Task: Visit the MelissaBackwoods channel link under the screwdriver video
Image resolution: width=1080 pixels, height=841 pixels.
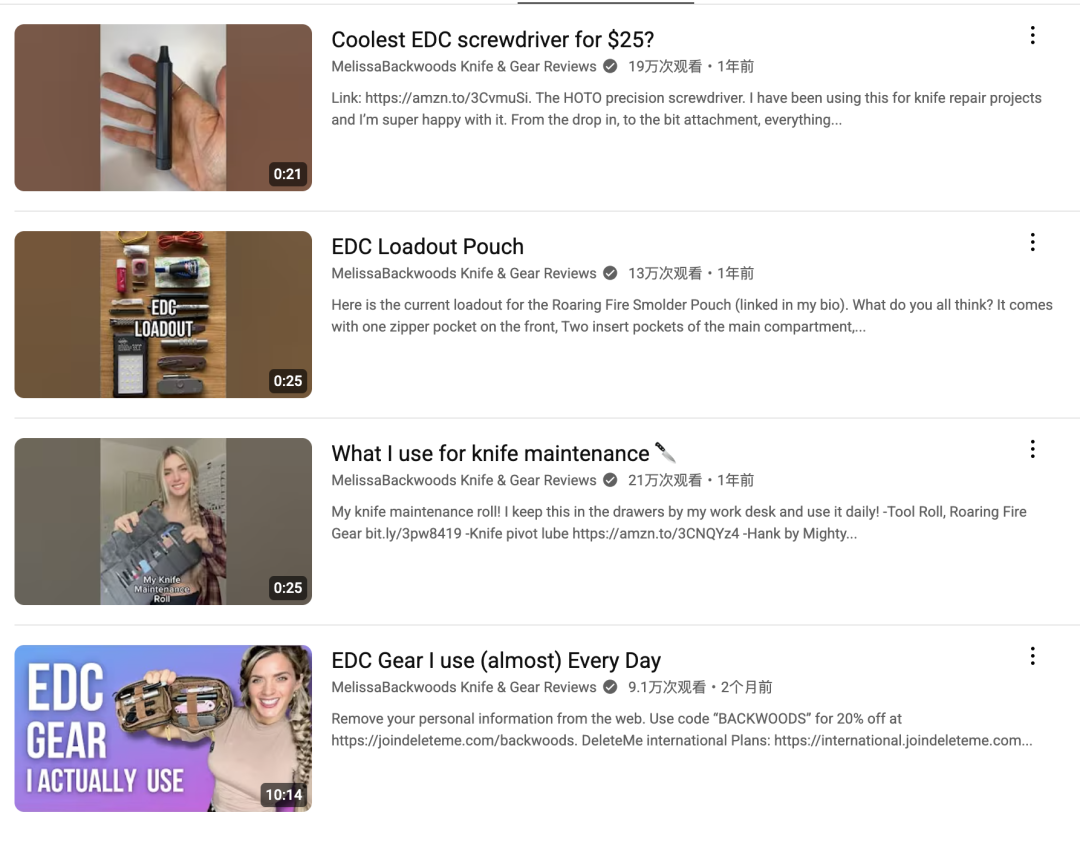Action: click(464, 66)
